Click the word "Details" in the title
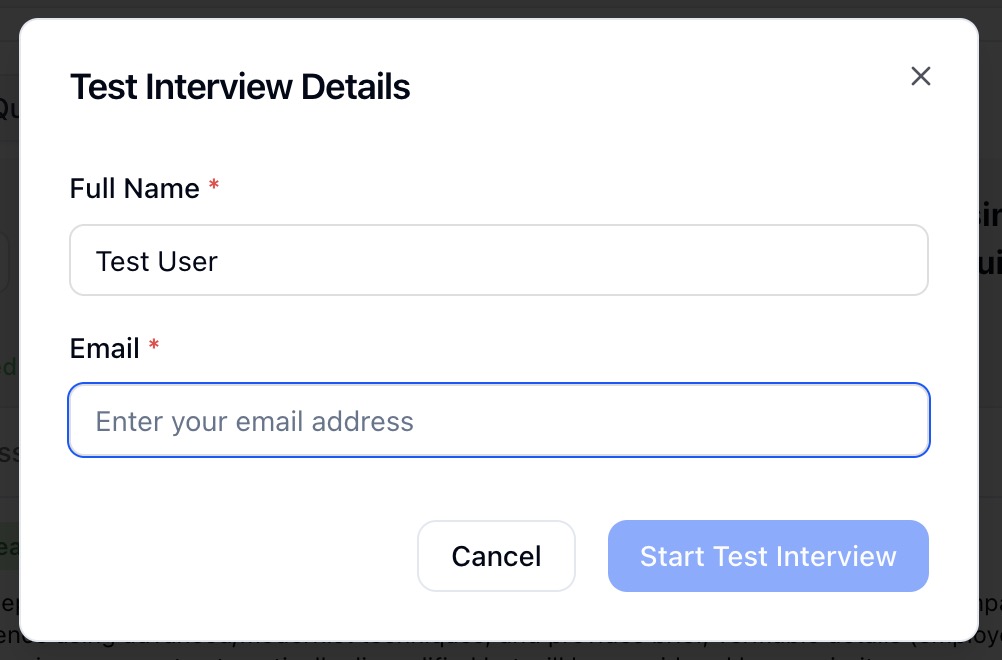 click(x=355, y=87)
